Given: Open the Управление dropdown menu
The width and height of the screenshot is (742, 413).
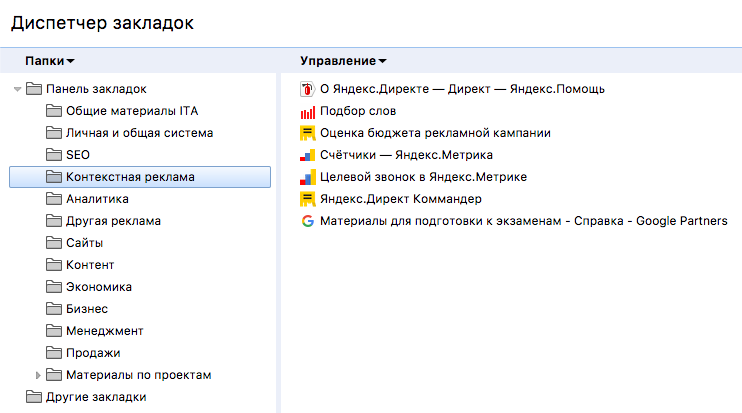Looking at the screenshot, I should point(343,61).
